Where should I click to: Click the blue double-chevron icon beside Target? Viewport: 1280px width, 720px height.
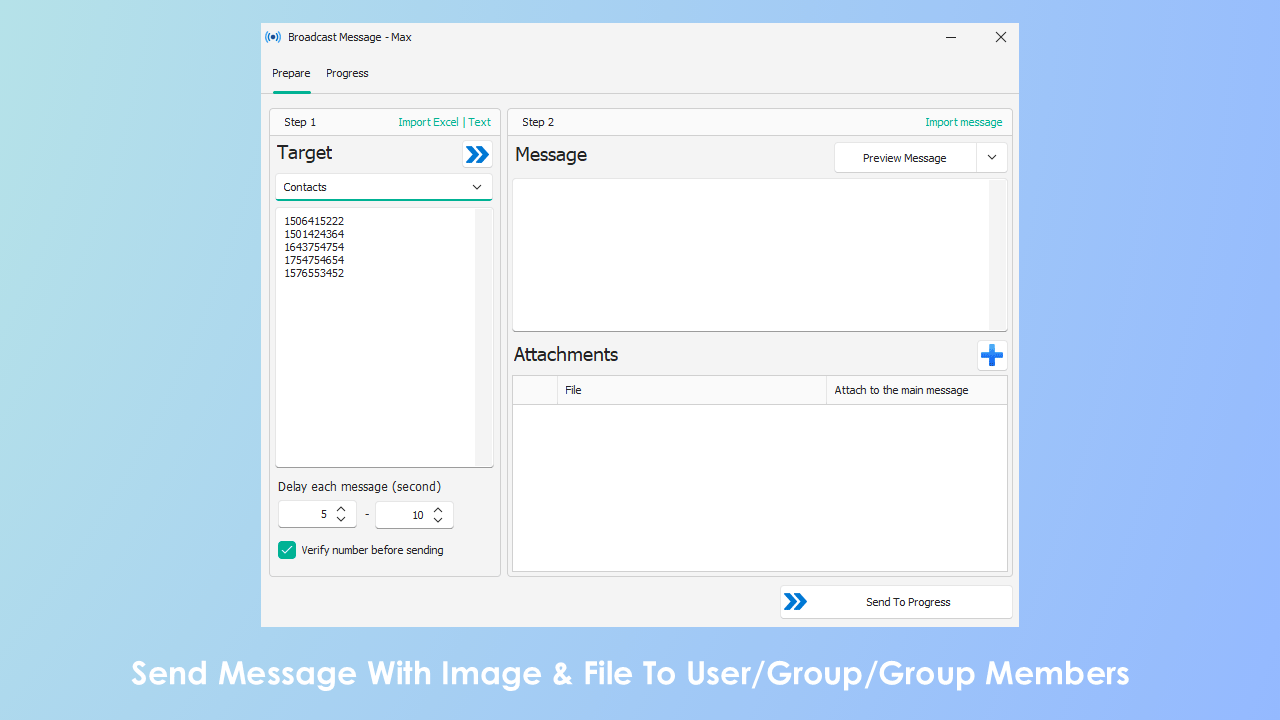coord(476,154)
